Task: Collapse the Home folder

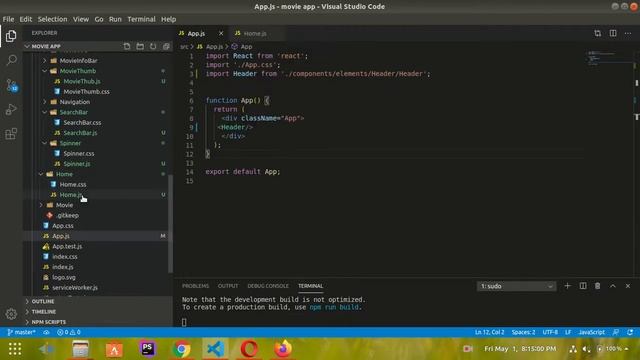Action: pyautogui.click(x=64, y=174)
